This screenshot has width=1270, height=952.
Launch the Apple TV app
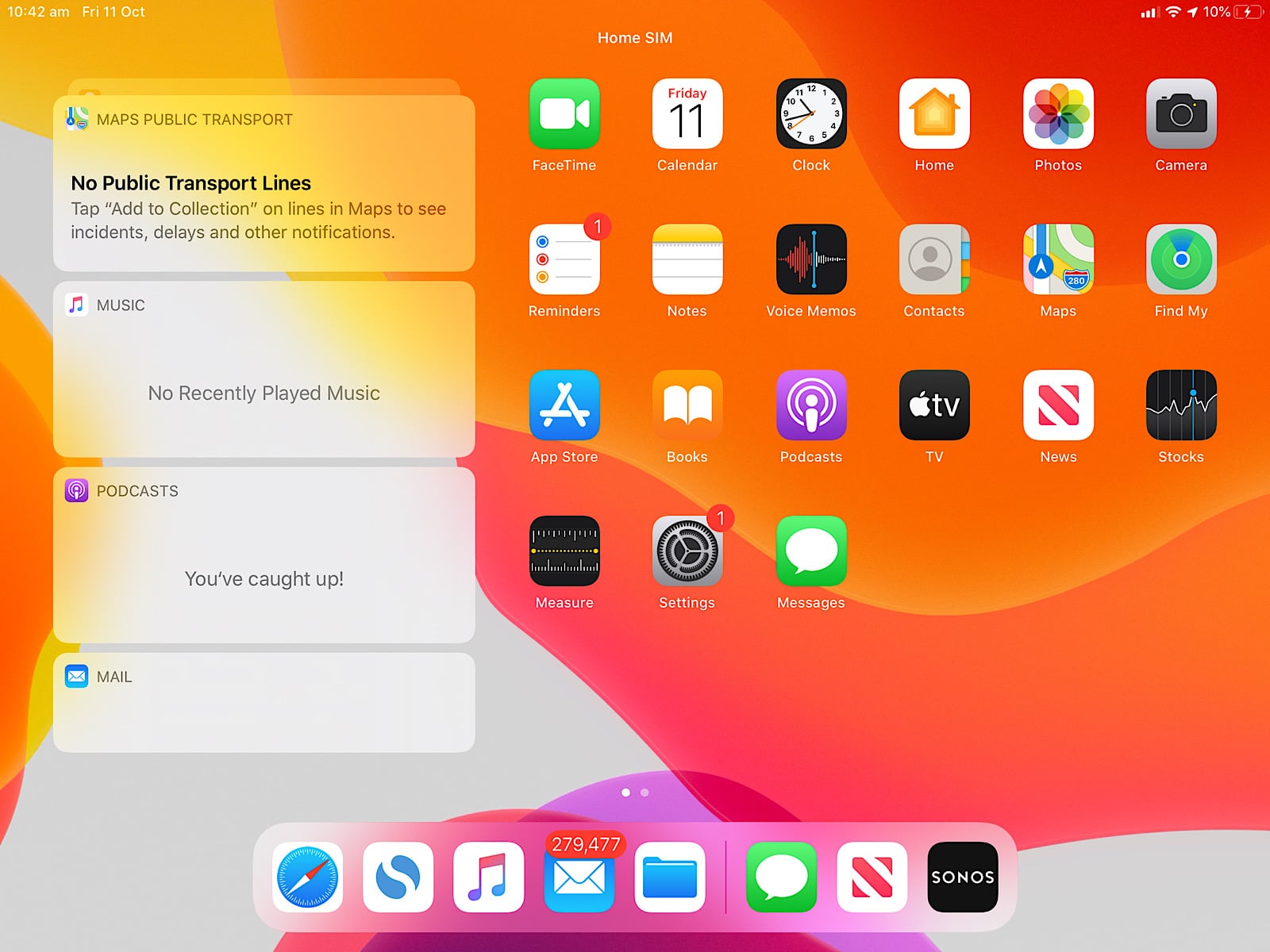[933, 405]
